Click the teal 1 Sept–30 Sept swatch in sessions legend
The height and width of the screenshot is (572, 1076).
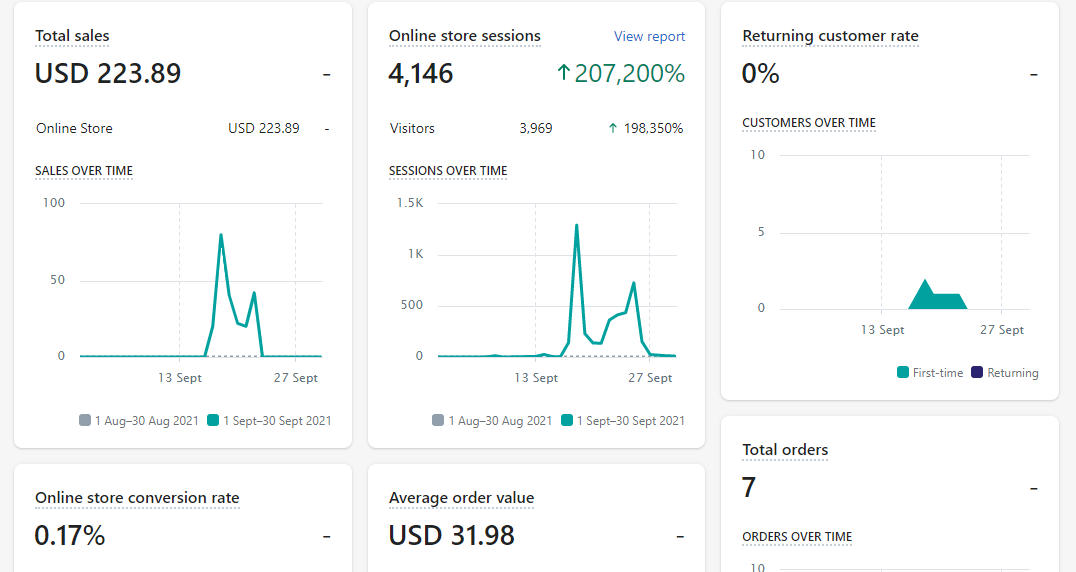[x=567, y=420]
